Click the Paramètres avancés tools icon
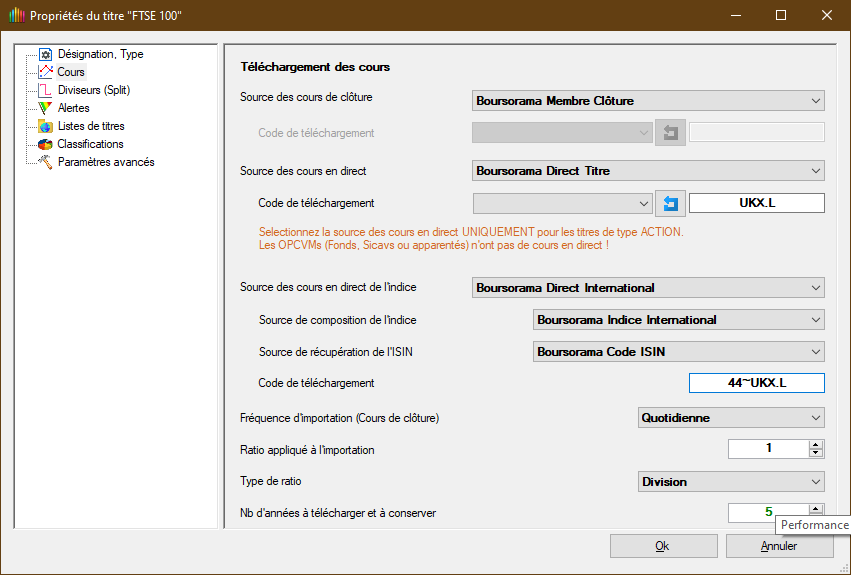The image size is (851, 575). [45, 162]
